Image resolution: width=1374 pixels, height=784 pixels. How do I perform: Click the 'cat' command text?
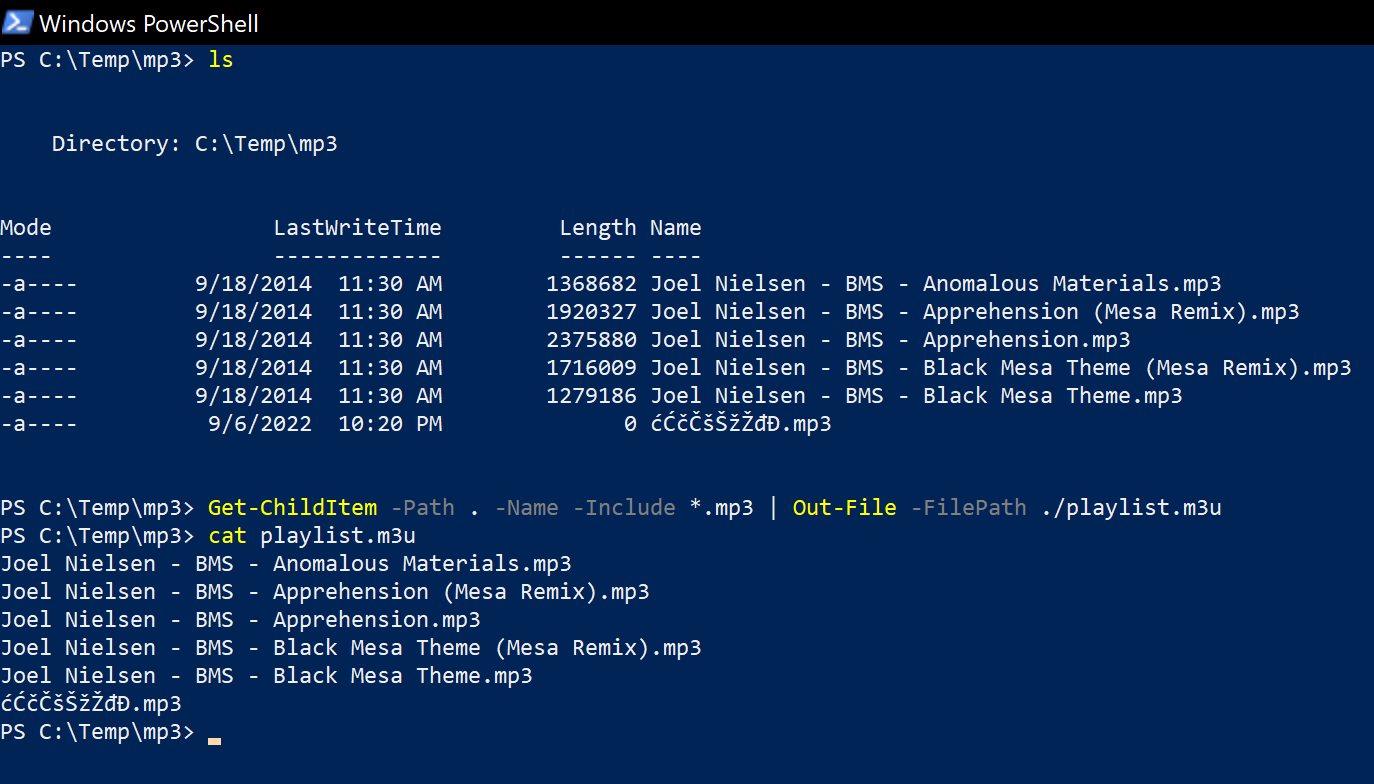tap(227, 536)
